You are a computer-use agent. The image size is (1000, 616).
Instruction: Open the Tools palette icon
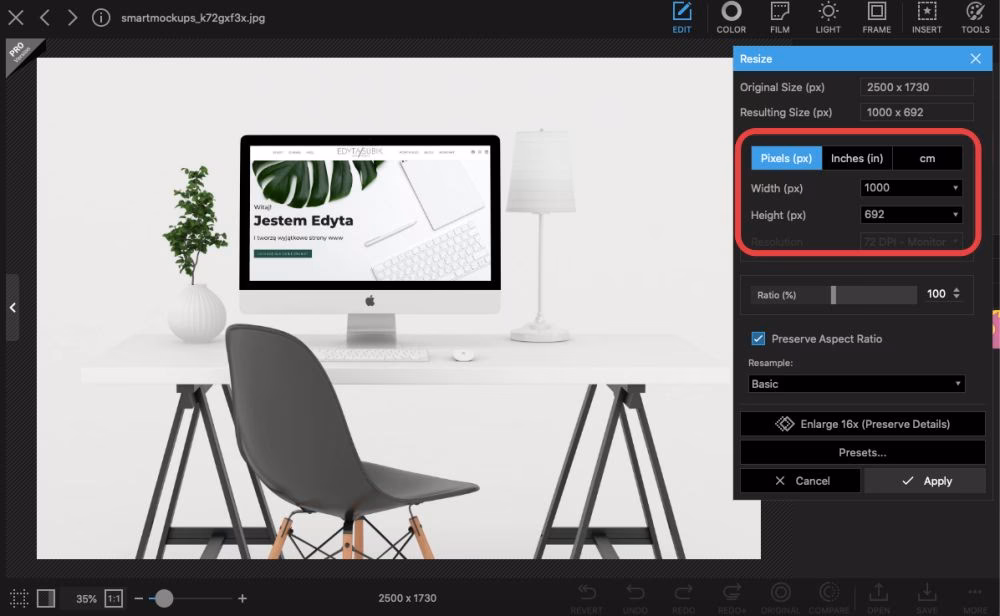click(975, 17)
